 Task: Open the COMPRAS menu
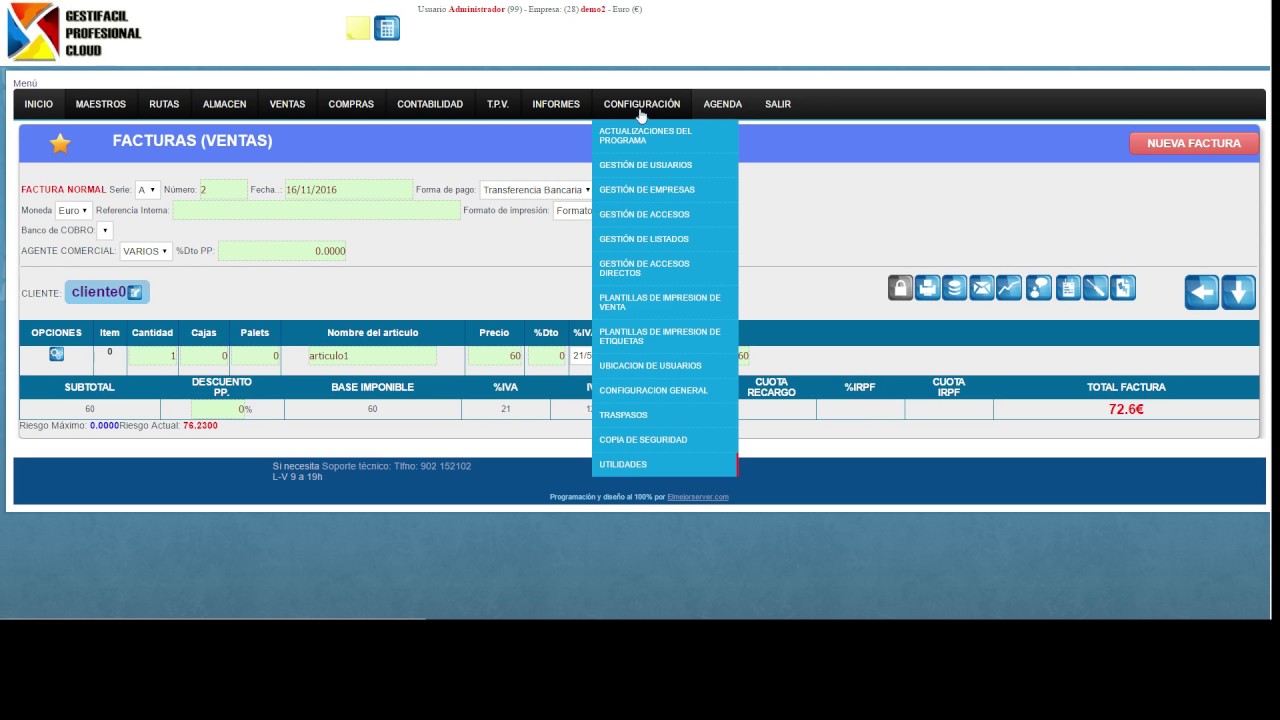pos(351,104)
